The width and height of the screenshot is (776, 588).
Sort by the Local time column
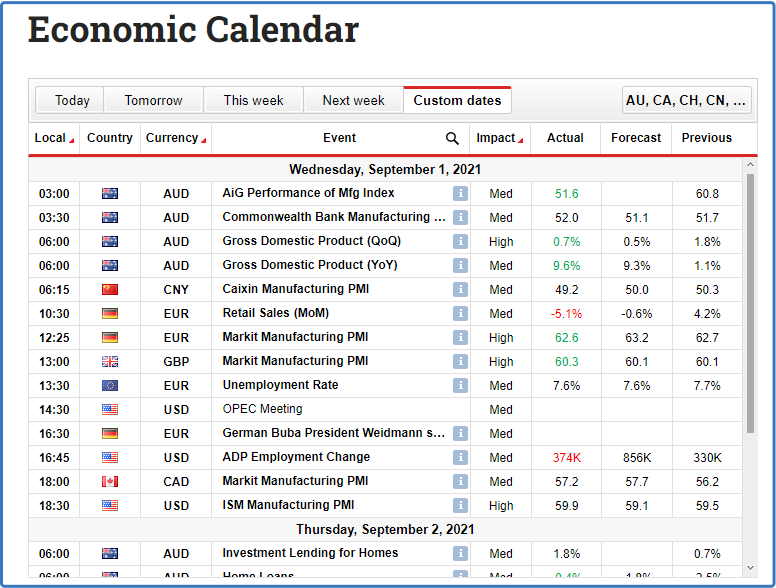pos(54,138)
